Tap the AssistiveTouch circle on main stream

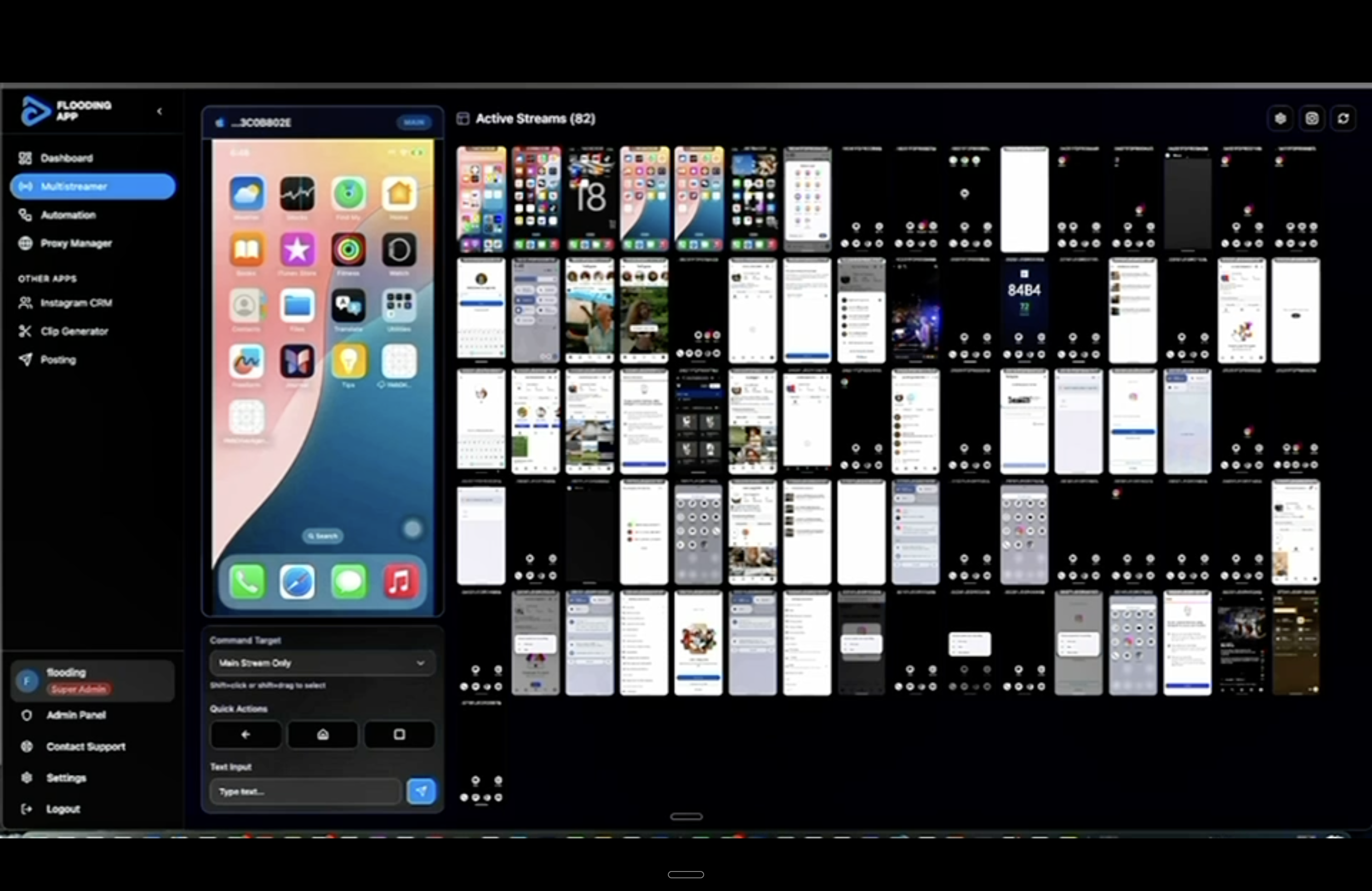[x=412, y=529]
